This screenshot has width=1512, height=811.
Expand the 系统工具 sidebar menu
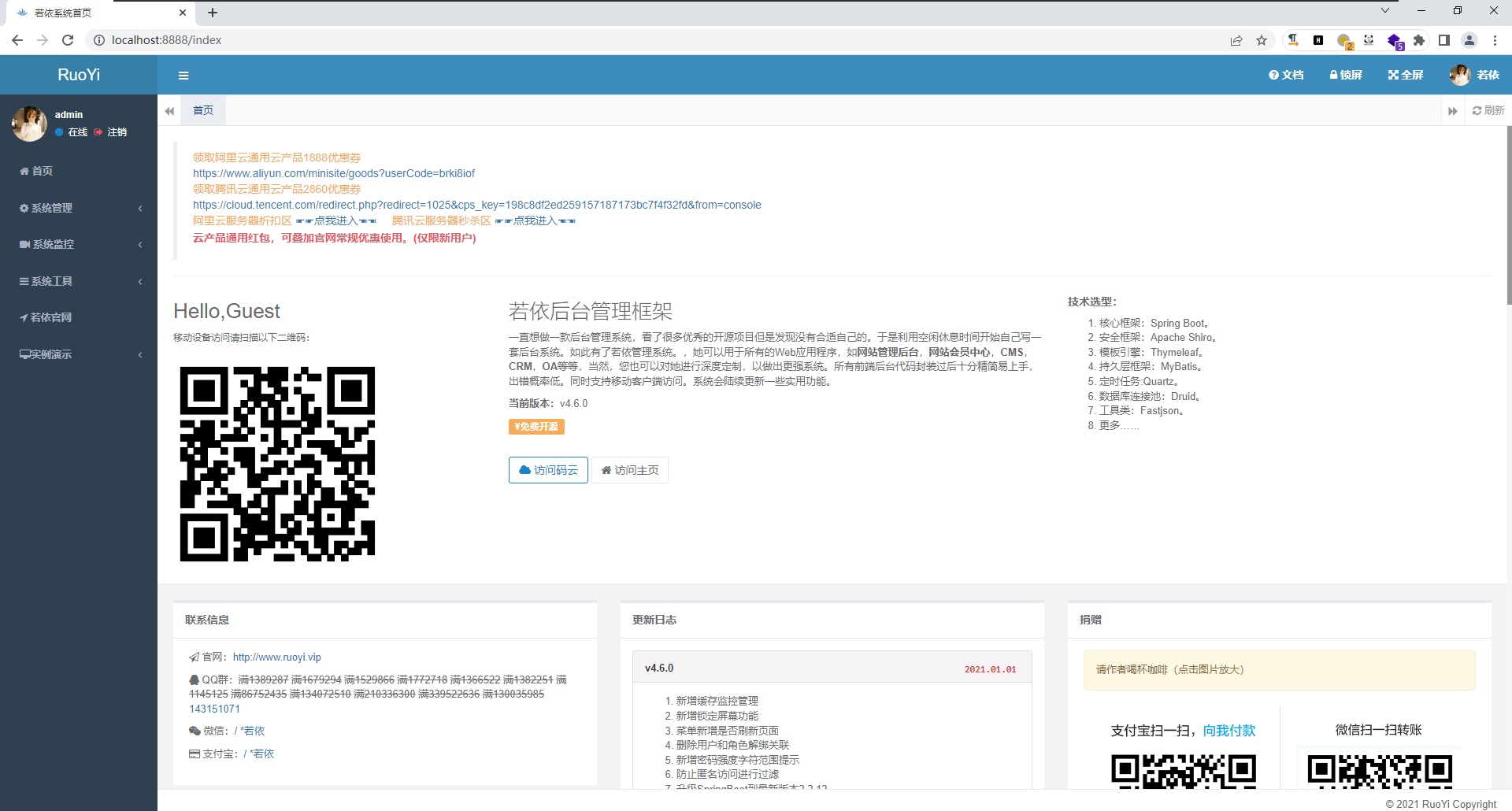79,281
